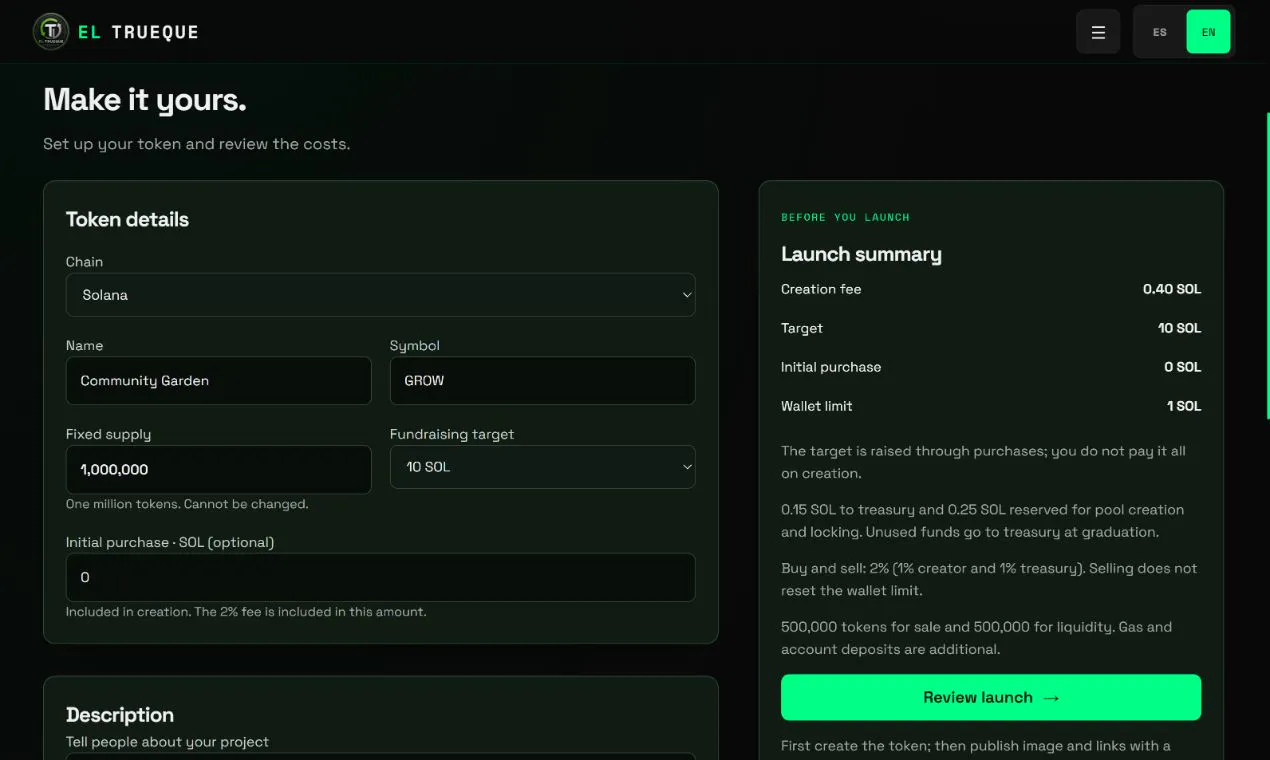Click the Name field with Community Garden
Image resolution: width=1270 pixels, height=760 pixels.
point(218,381)
